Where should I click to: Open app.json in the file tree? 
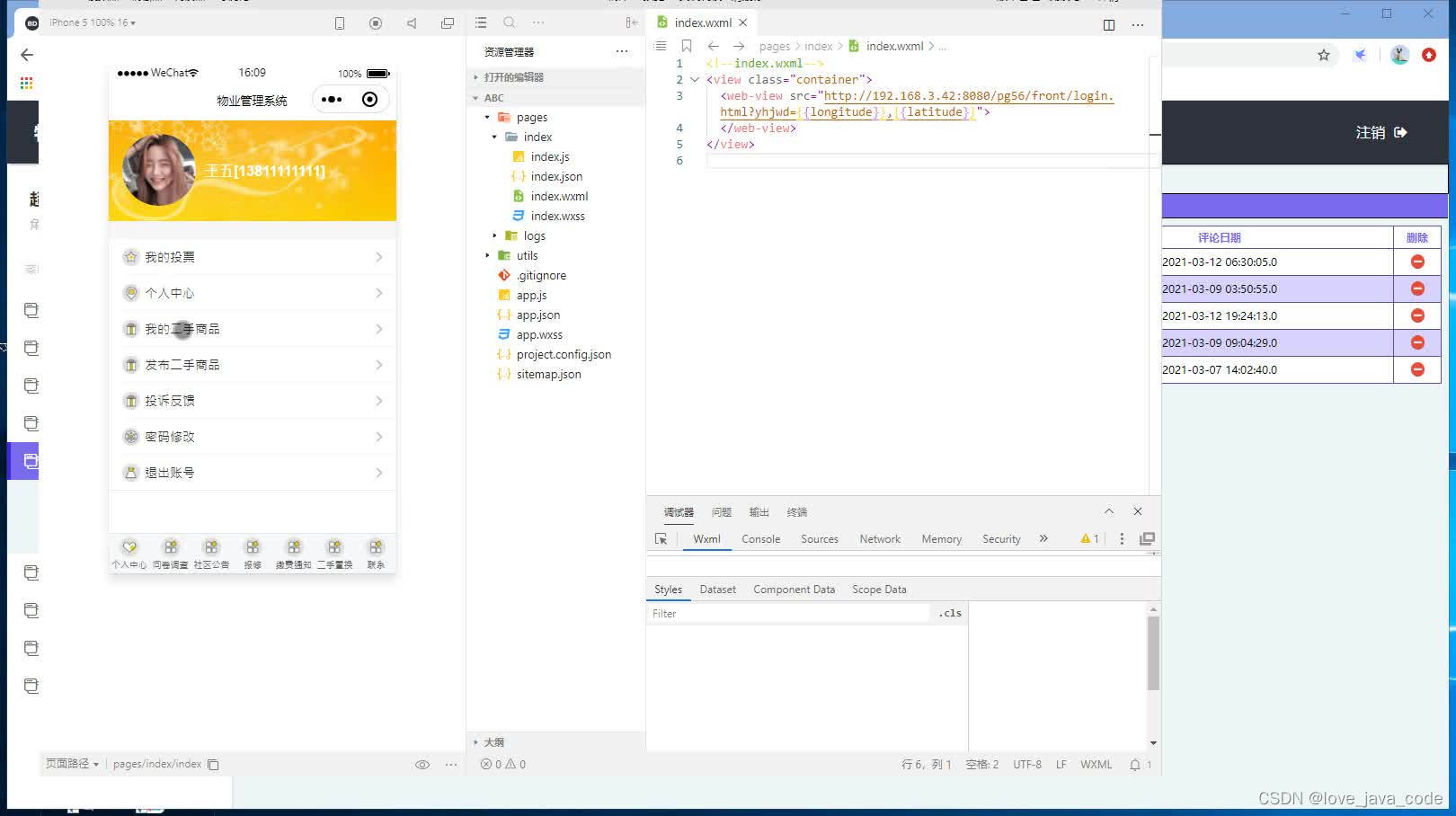tap(537, 315)
